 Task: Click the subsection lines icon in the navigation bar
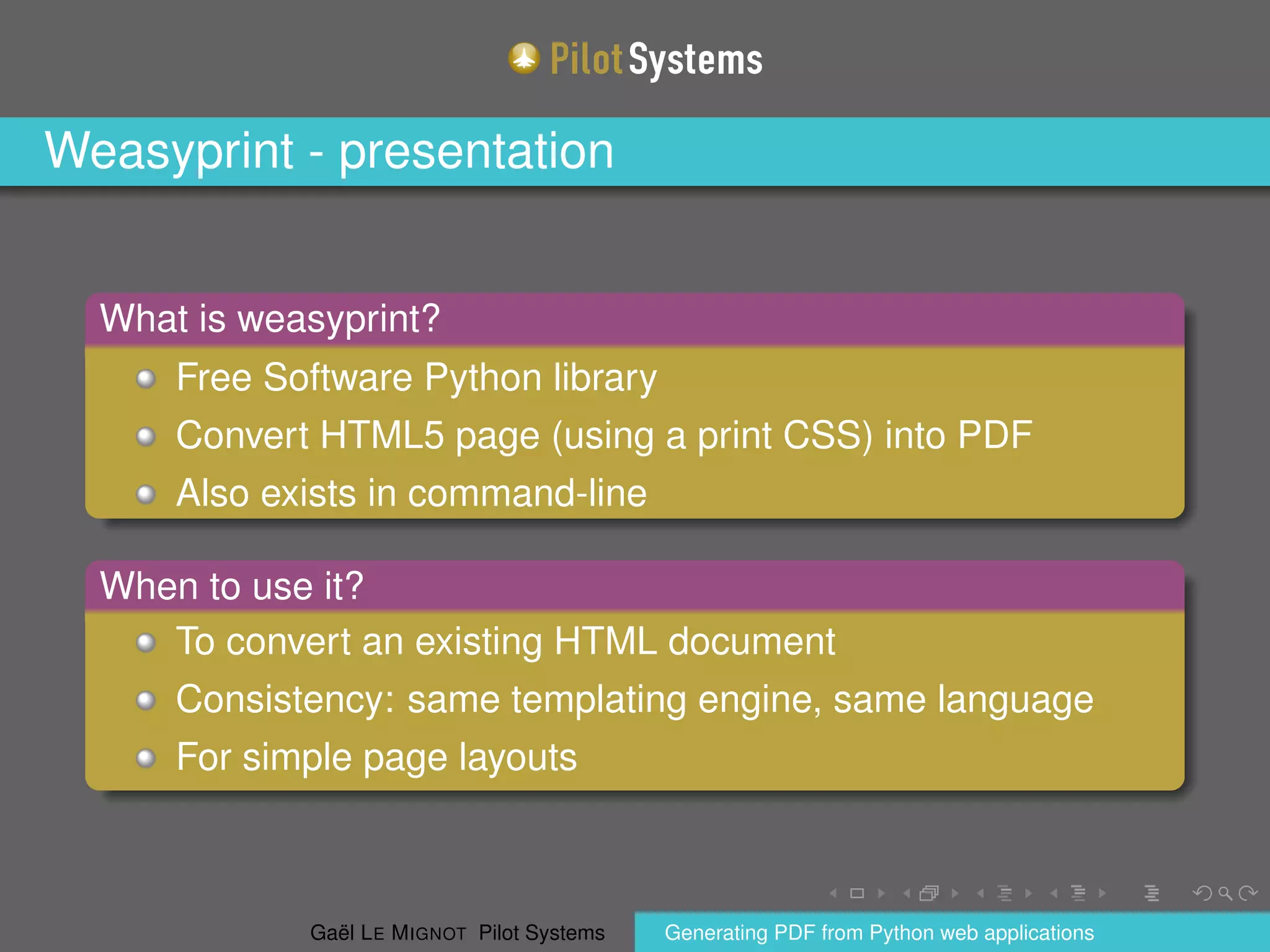[x=1005, y=893]
